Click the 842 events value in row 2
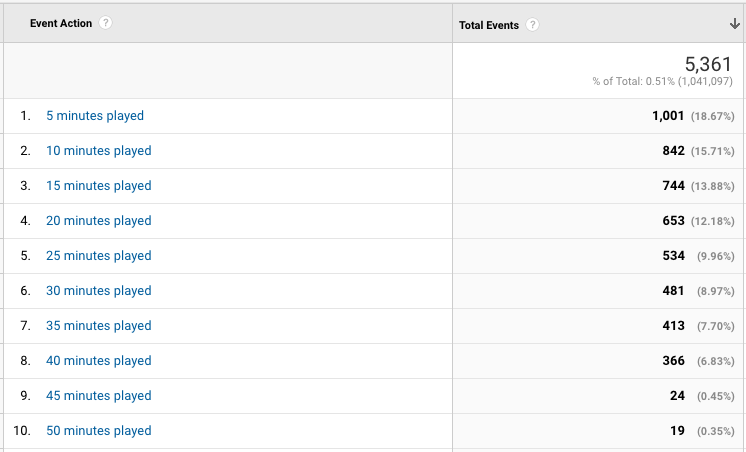Viewport: 746px width, 452px height. click(x=673, y=151)
